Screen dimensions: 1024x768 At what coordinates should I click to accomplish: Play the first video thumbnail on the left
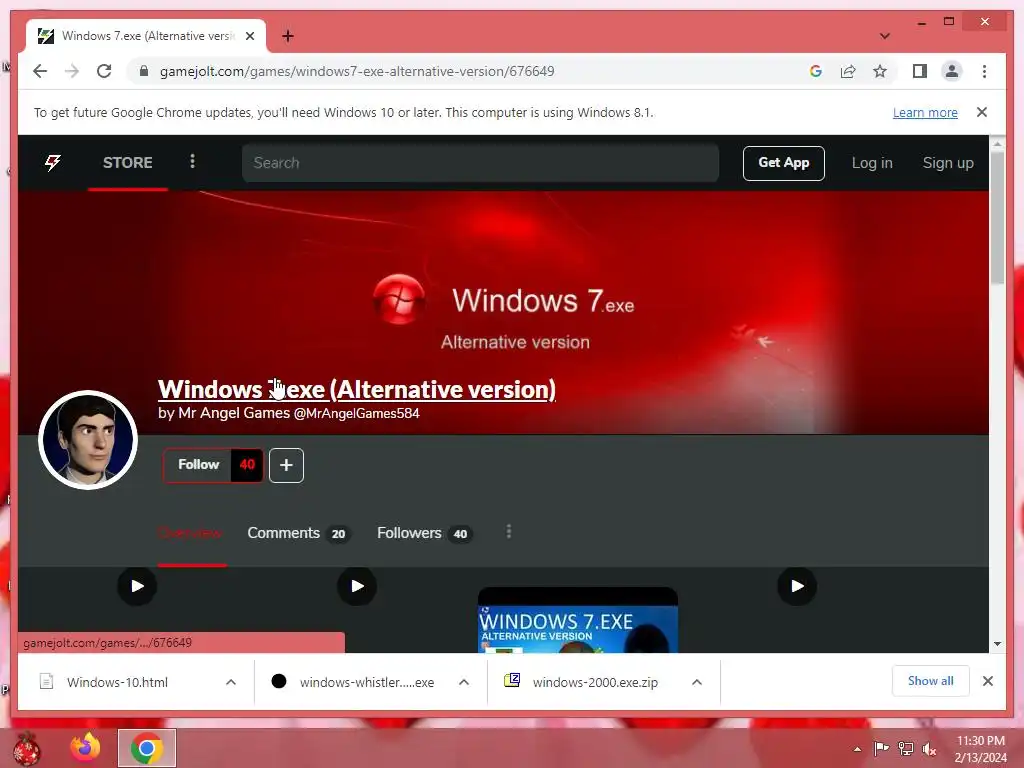coord(136,586)
